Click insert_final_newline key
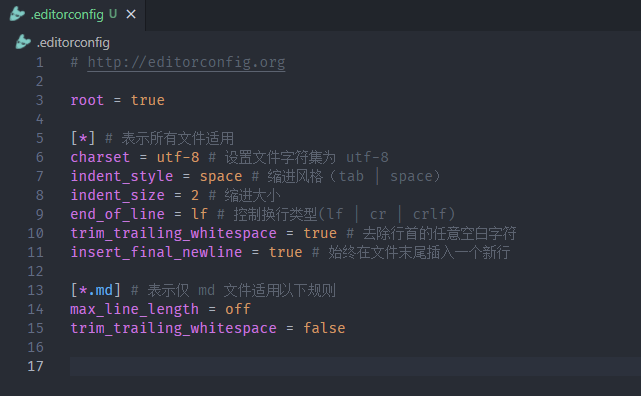641x396 pixels. [156, 252]
